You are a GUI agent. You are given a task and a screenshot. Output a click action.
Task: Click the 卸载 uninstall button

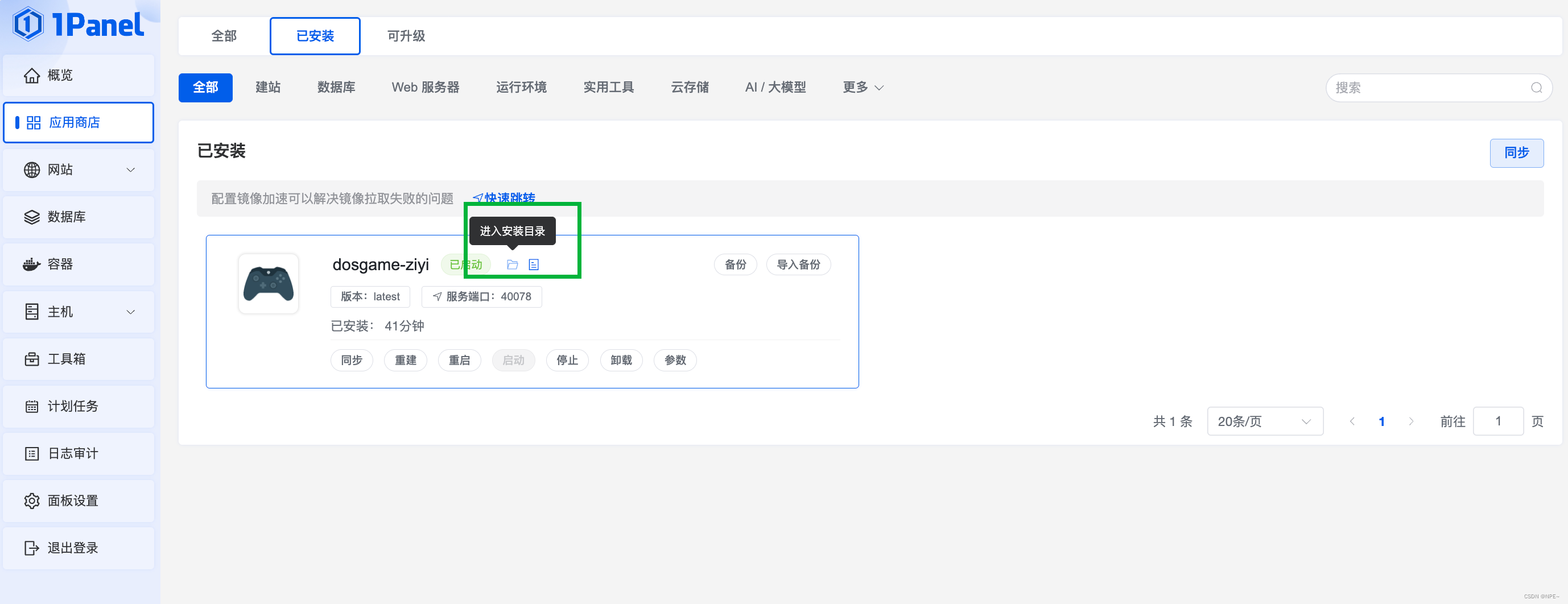click(621, 360)
